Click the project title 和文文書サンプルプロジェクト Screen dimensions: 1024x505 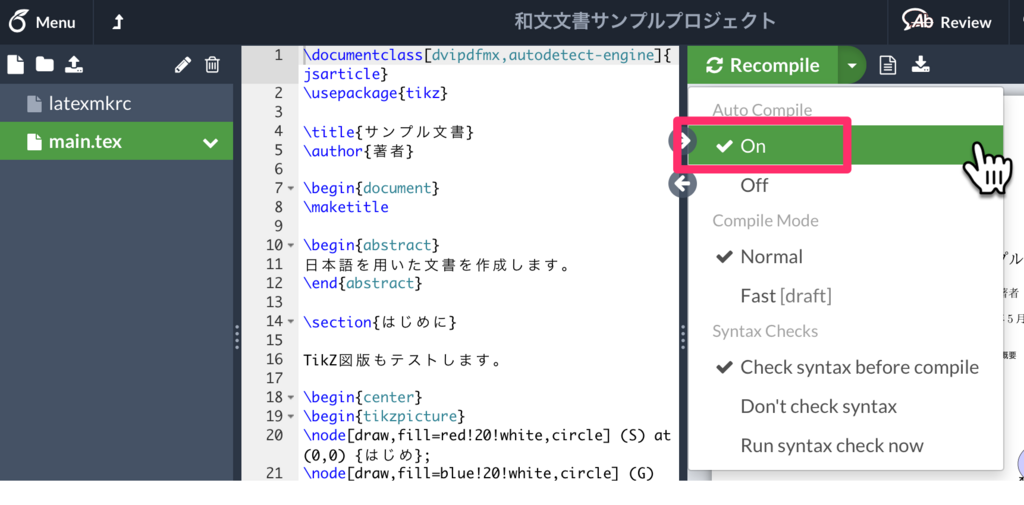pos(645,22)
